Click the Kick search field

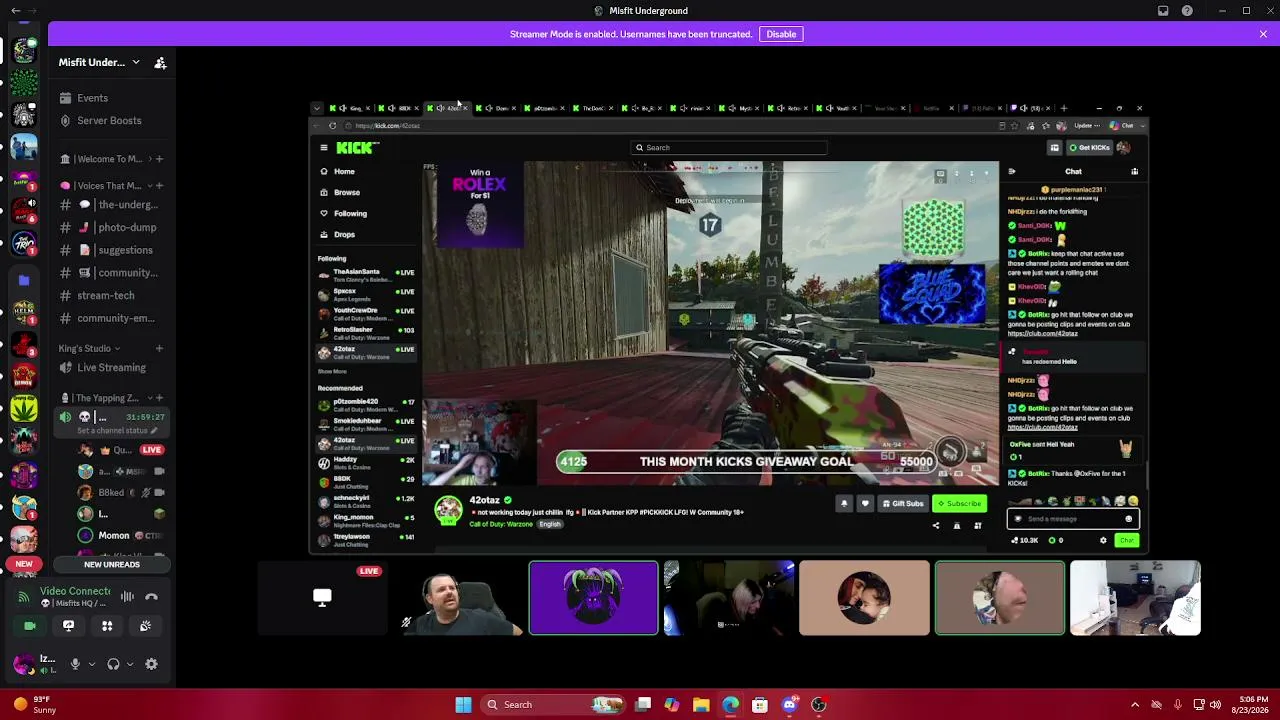[x=729, y=148]
